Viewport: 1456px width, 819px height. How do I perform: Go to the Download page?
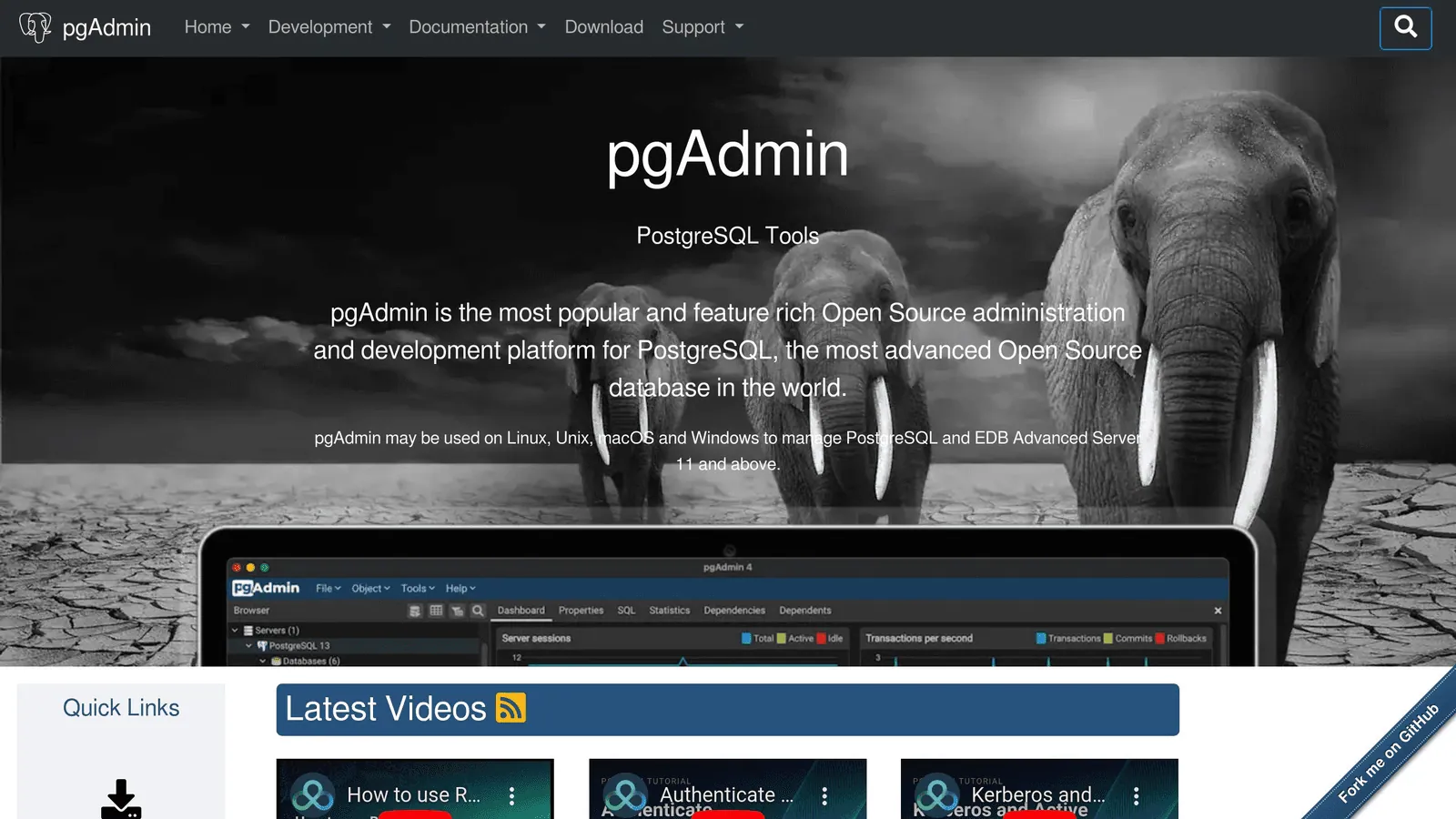coord(603,27)
